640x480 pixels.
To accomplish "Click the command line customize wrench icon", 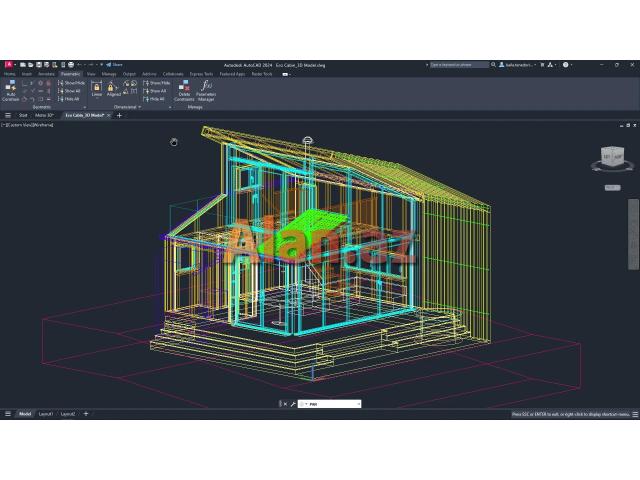I will 293,404.
